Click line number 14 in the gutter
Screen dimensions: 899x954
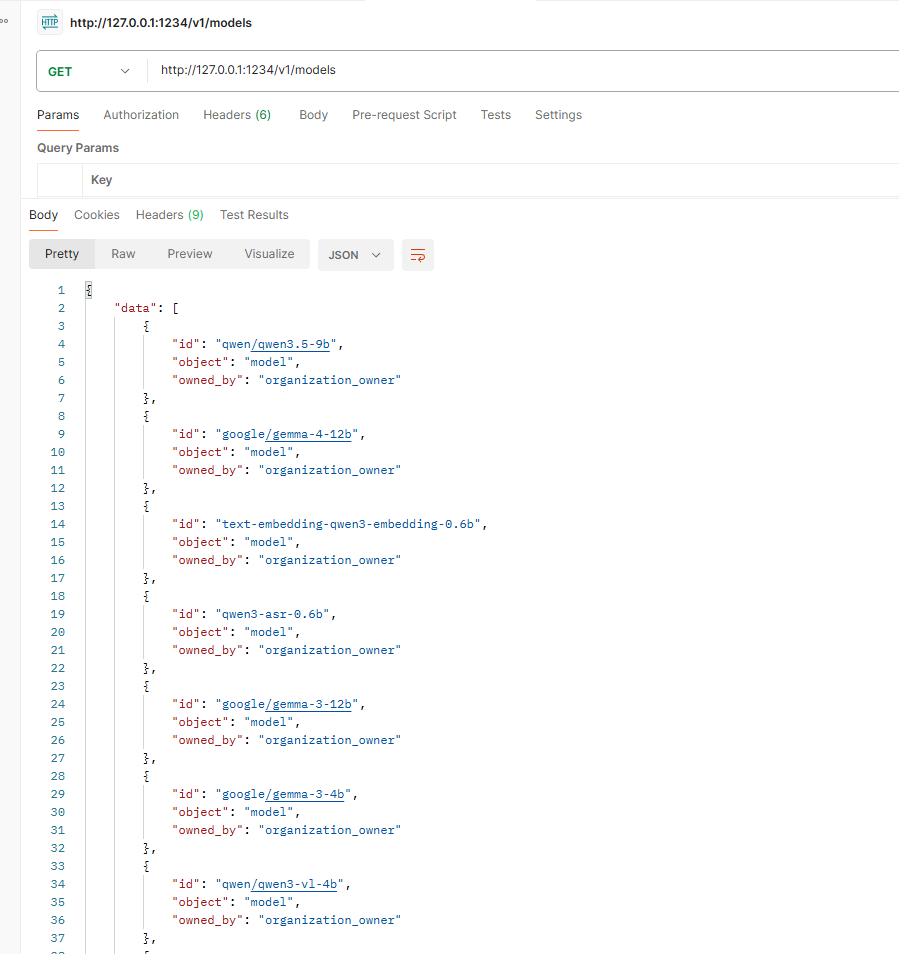(x=58, y=524)
